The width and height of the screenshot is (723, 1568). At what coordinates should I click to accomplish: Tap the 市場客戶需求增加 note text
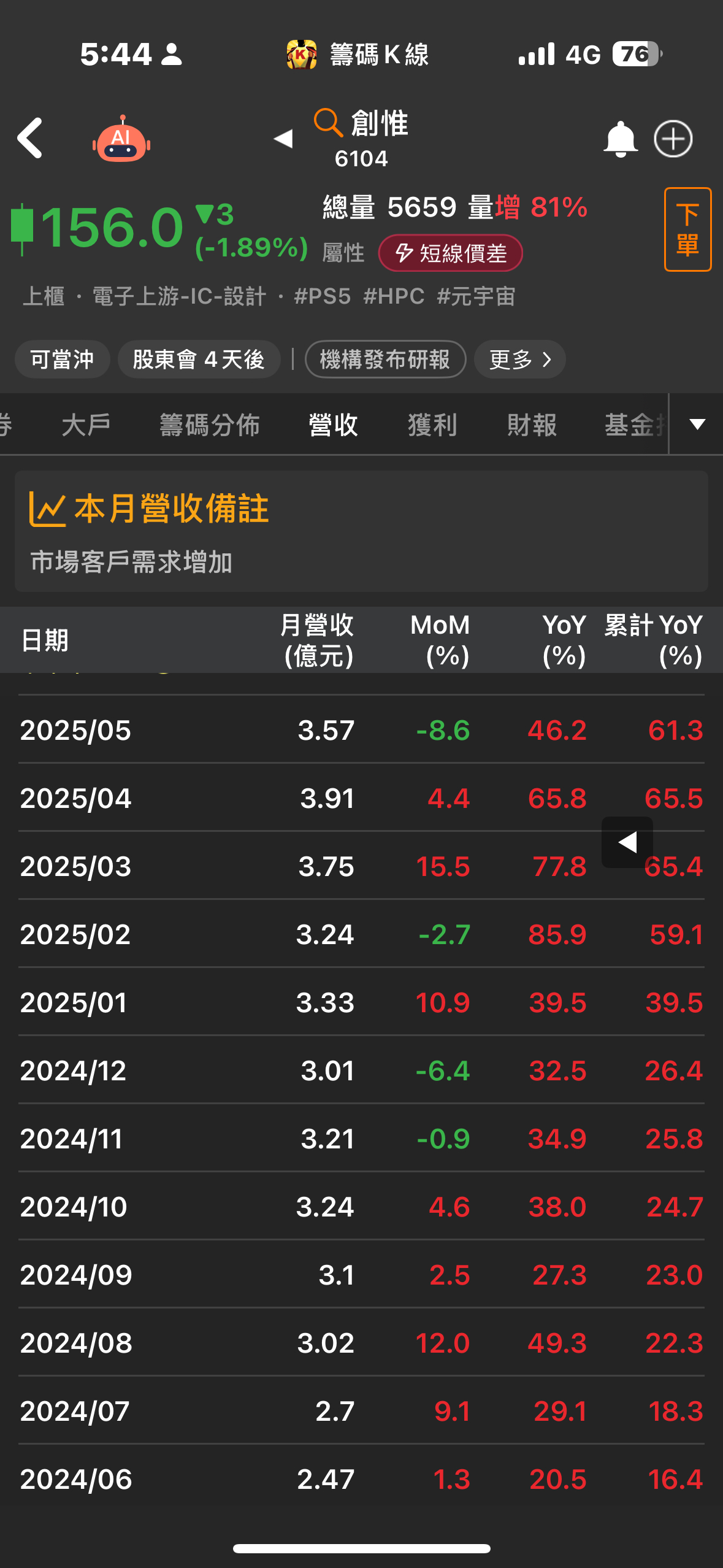tap(131, 562)
